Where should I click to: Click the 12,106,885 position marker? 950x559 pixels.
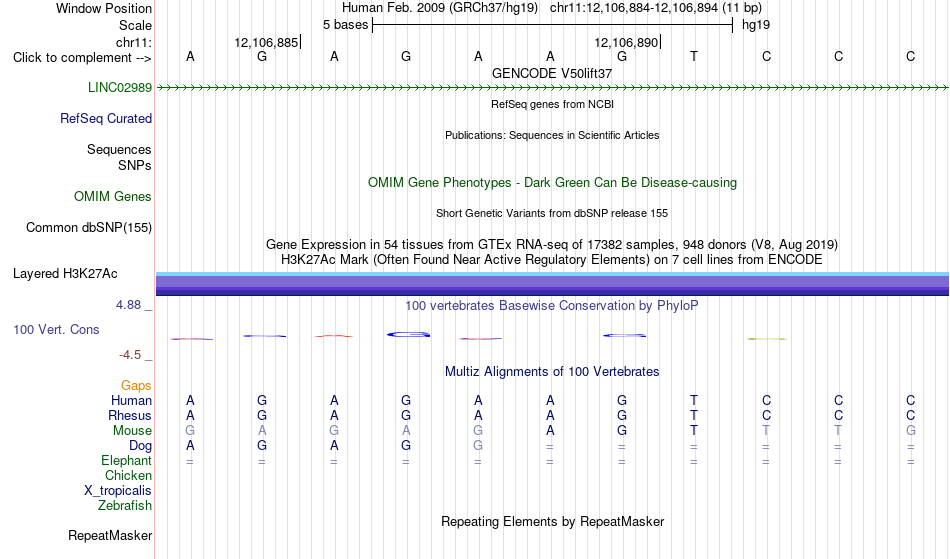267,42
